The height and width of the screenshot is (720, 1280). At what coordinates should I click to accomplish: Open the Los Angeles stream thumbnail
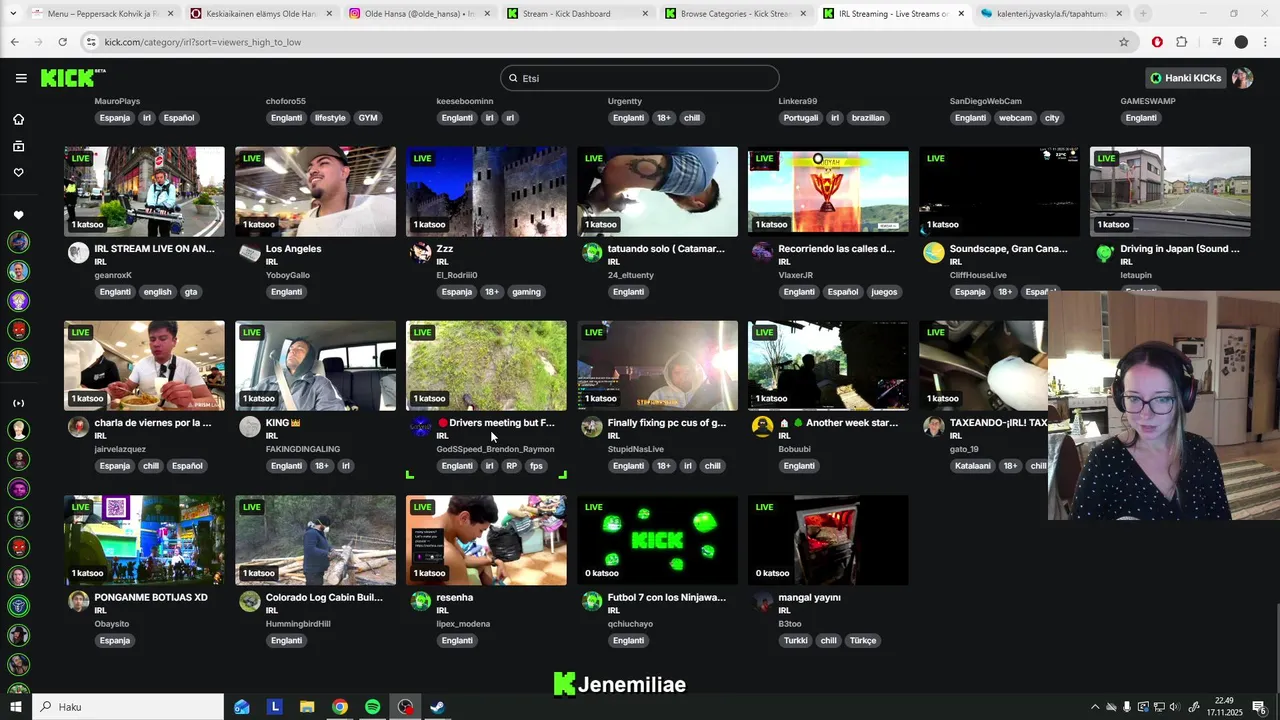[316, 192]
